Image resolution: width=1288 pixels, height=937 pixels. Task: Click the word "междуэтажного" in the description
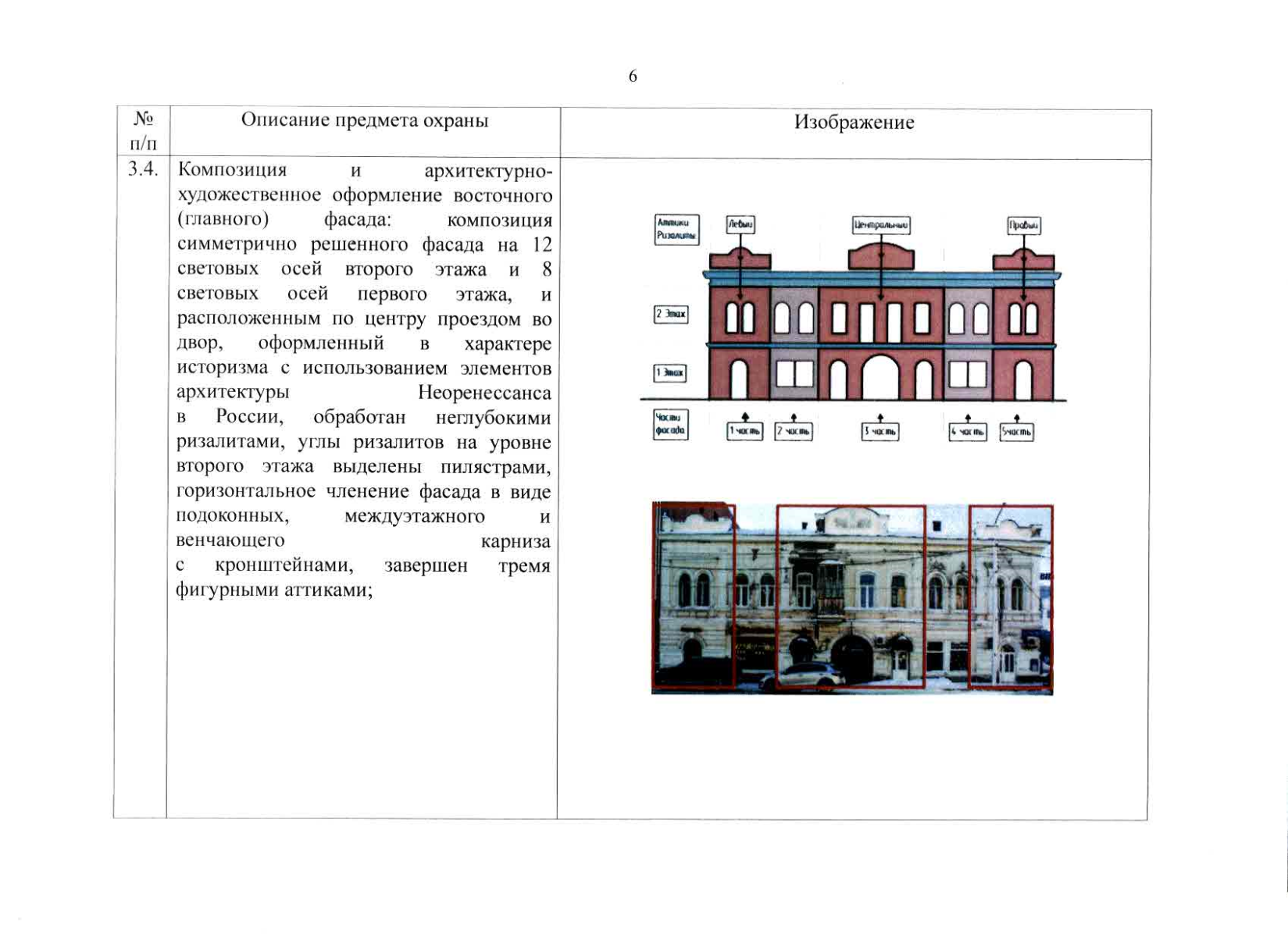(414, 516)
